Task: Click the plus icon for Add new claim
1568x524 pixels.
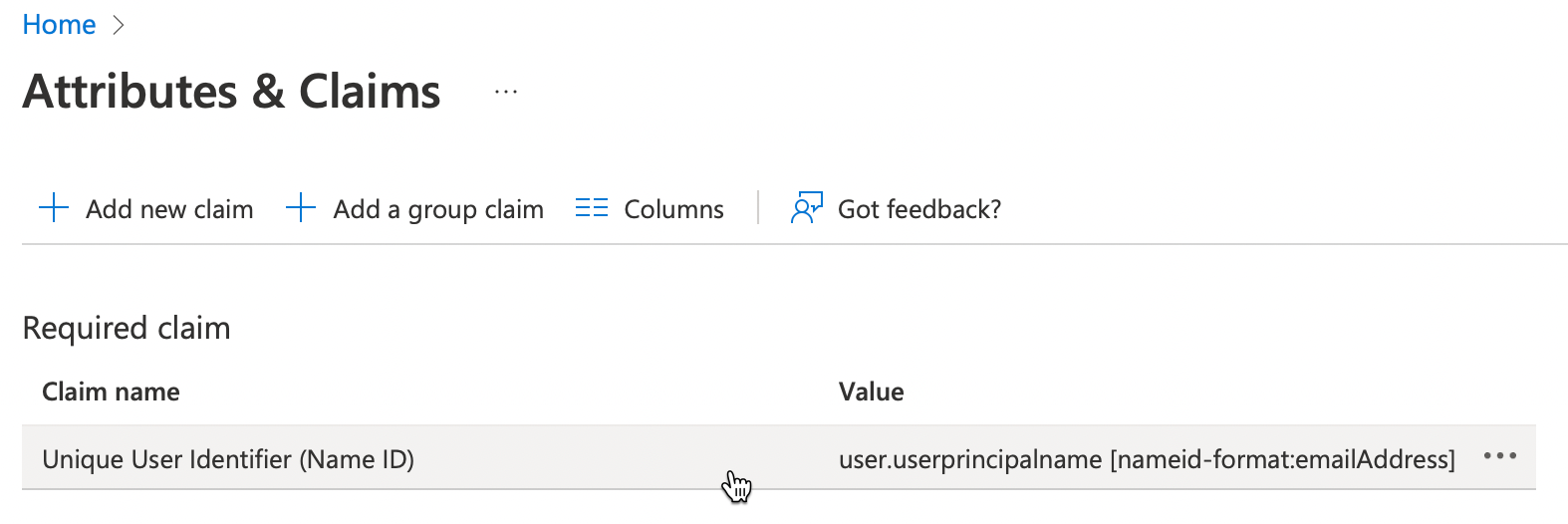Action: click(x=54, y=208)
